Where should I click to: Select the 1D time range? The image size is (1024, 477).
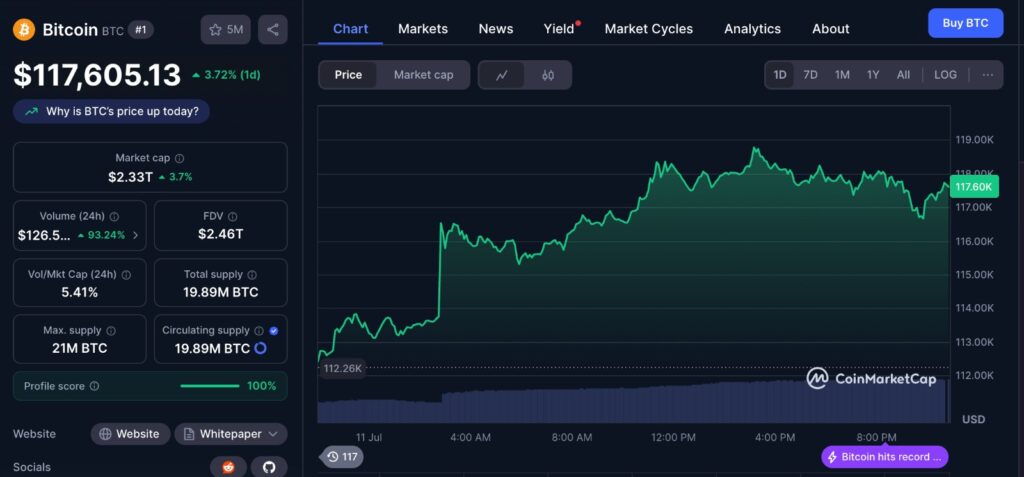(780, 74)
